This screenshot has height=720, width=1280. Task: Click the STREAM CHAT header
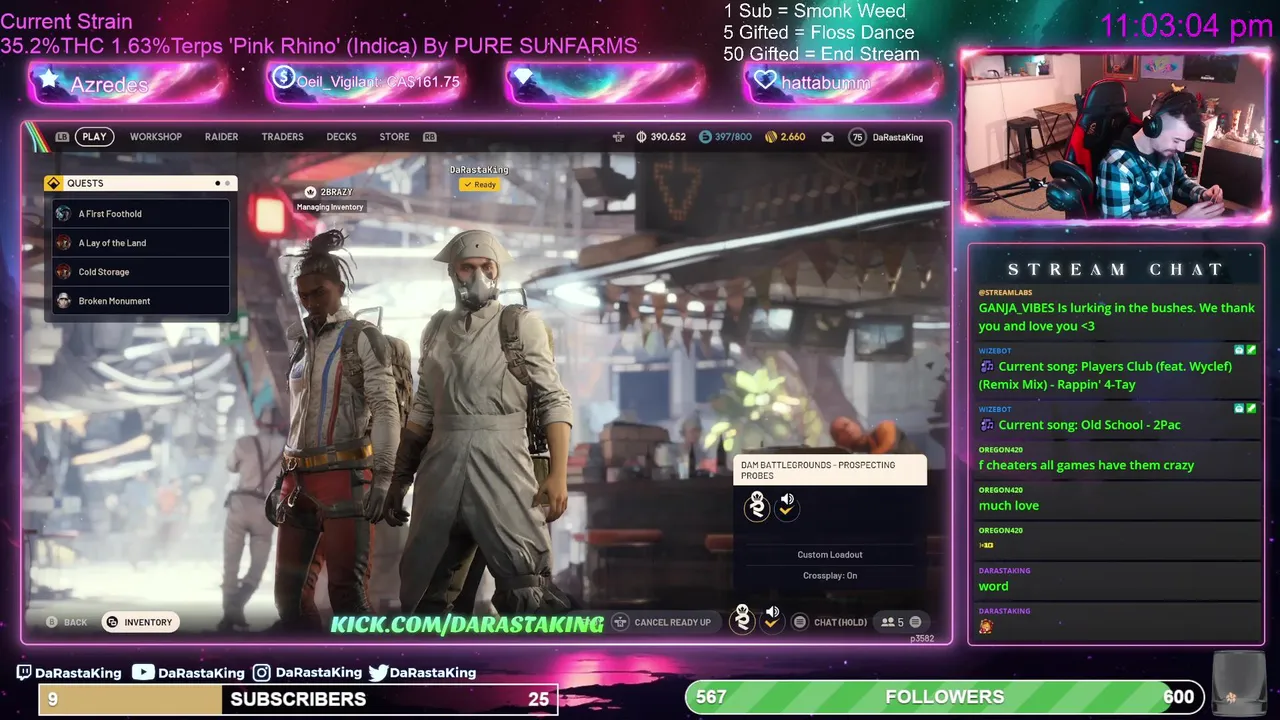click(x=1115, y=269)
